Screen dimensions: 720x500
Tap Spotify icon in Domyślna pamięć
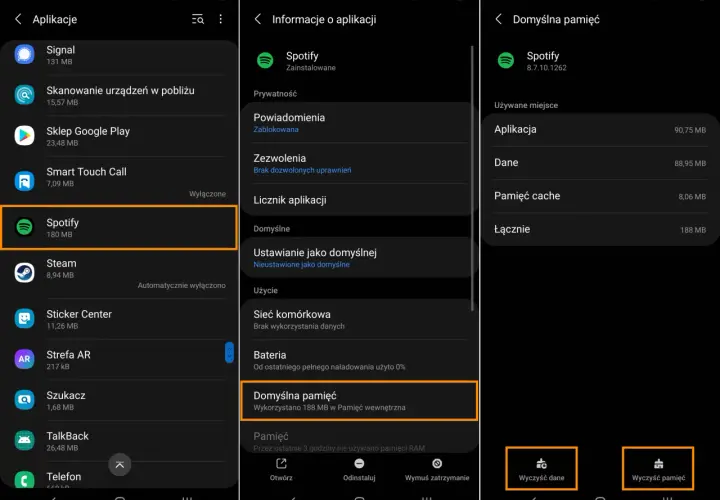point(506,60)
